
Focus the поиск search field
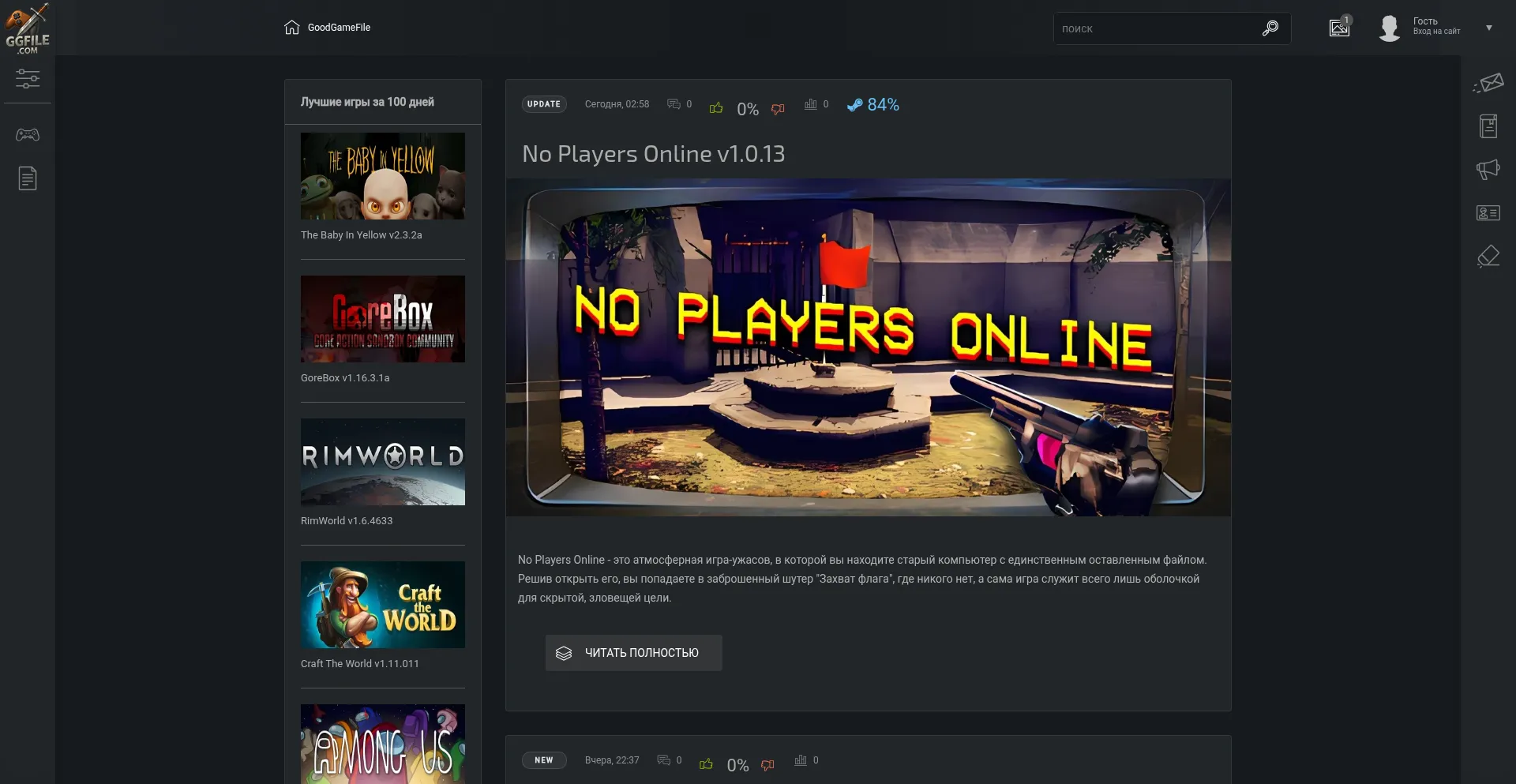tap(1157, 28)
